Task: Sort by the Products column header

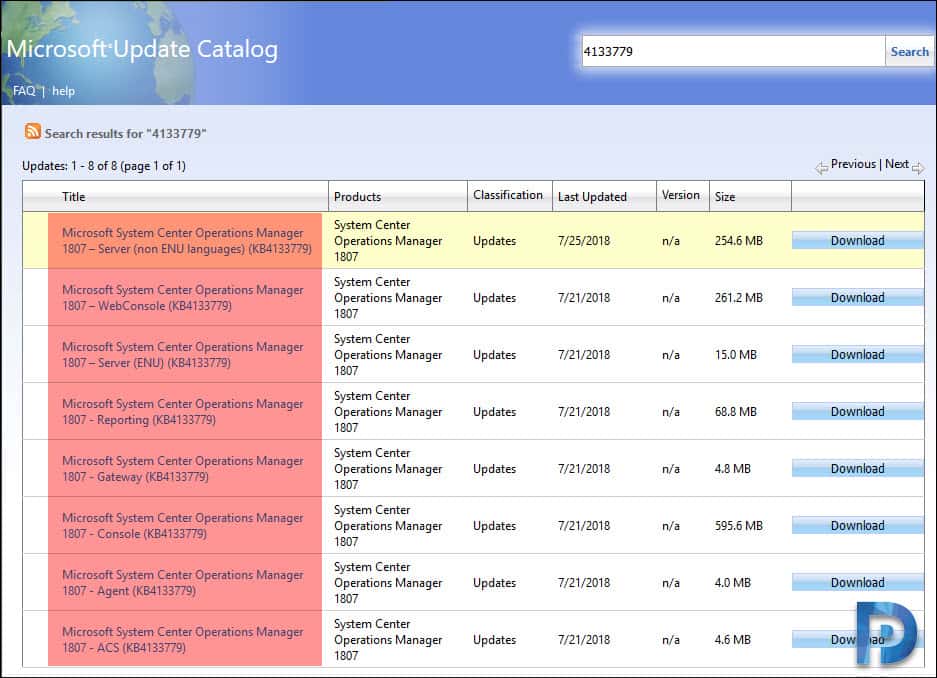Action: (357, 197)
